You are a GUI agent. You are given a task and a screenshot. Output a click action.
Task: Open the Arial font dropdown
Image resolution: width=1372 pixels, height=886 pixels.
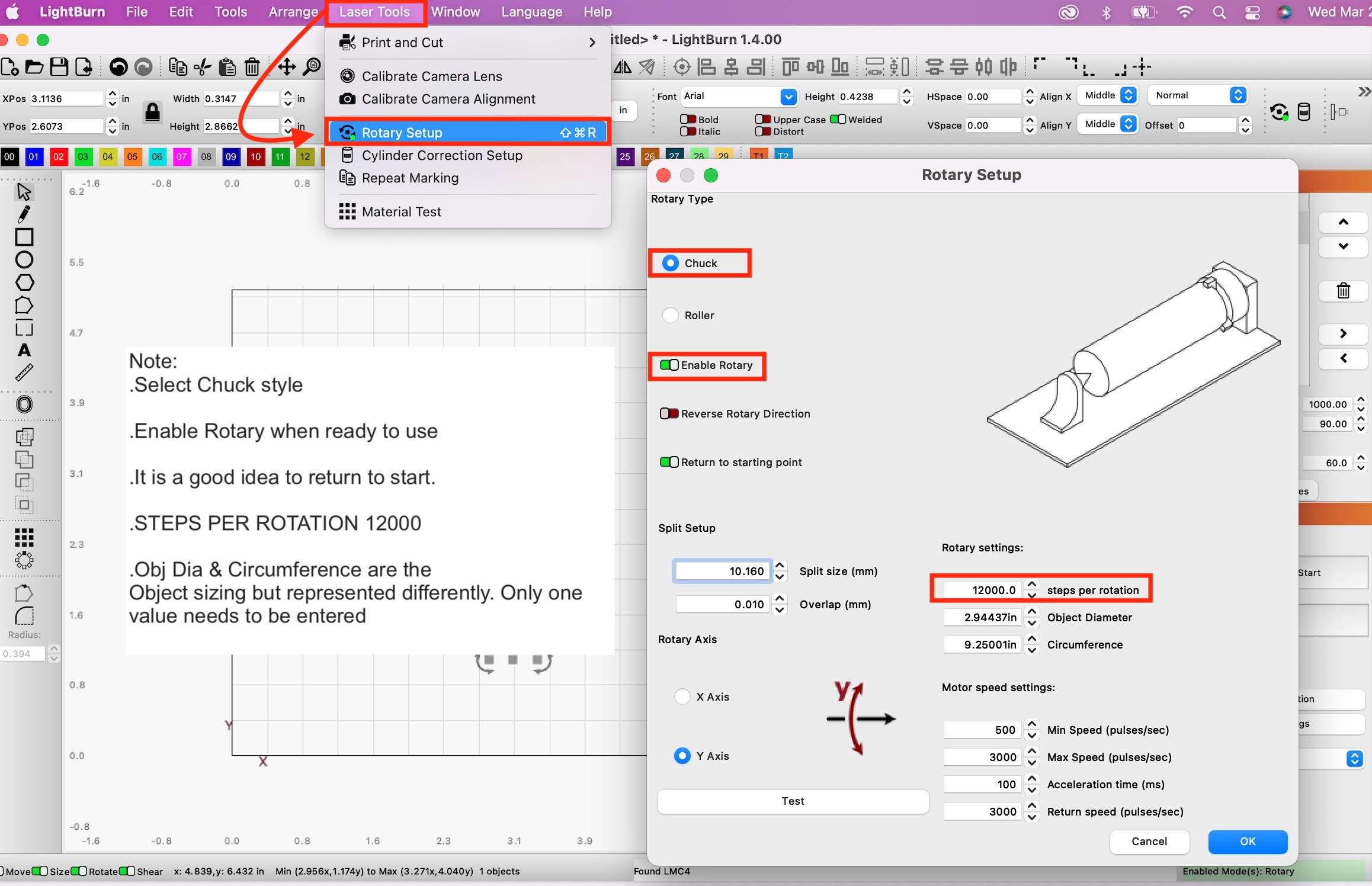(x=788, y=96)
